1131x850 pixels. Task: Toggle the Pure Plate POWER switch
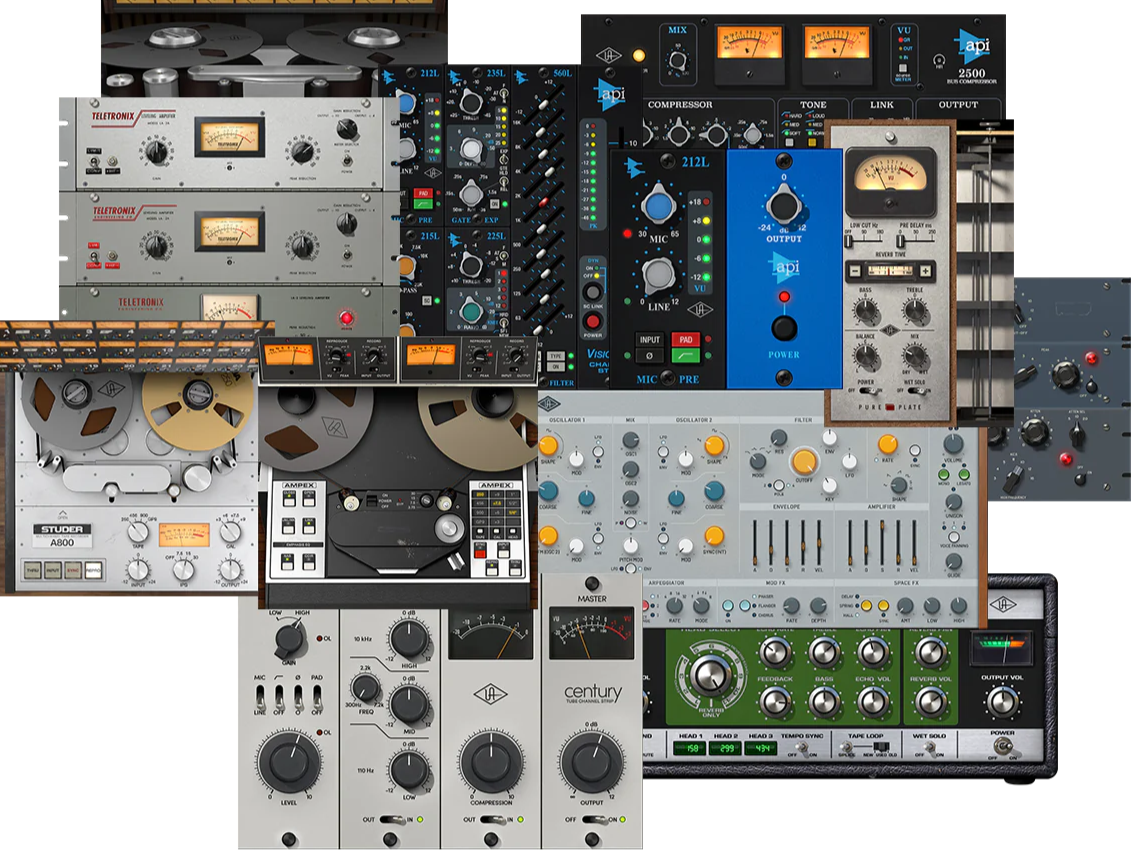point(869,390)
